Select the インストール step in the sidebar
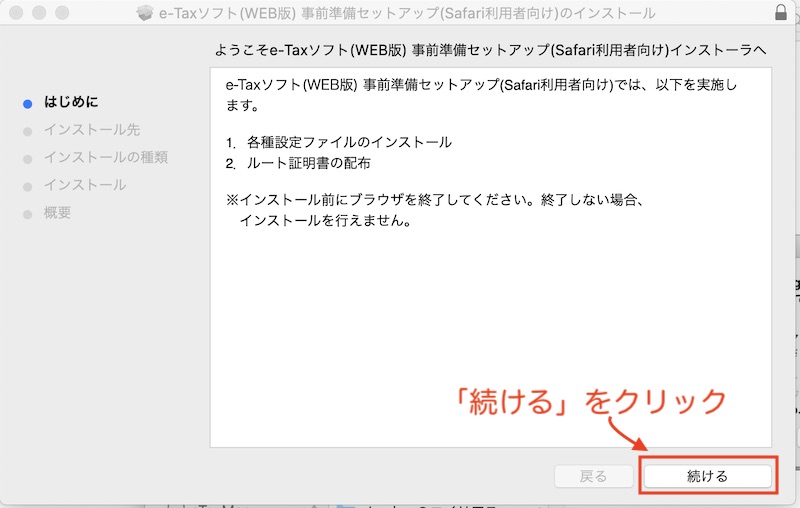The image size is (800, 508). 85,185
